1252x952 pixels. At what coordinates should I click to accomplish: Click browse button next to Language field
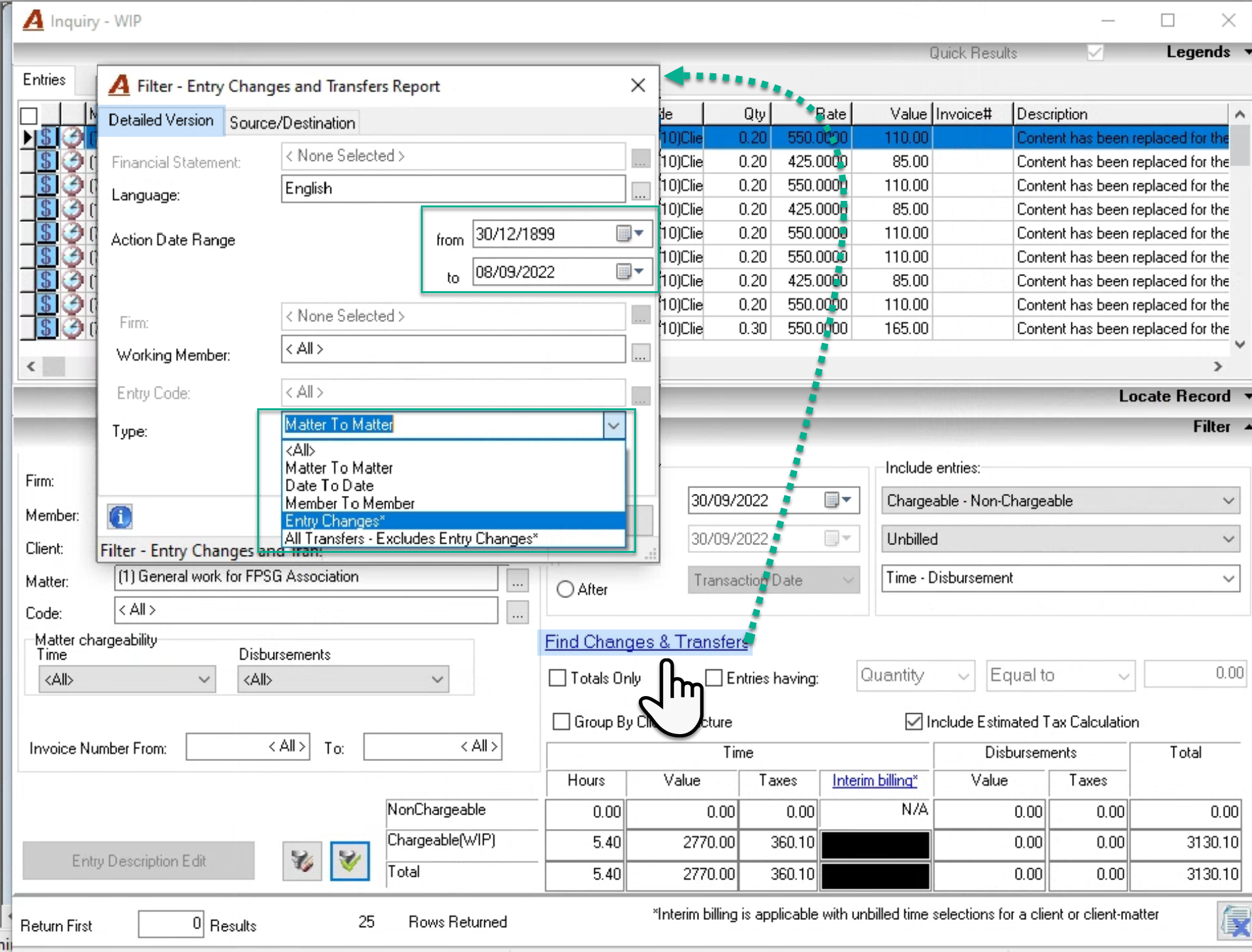point(641,191)
